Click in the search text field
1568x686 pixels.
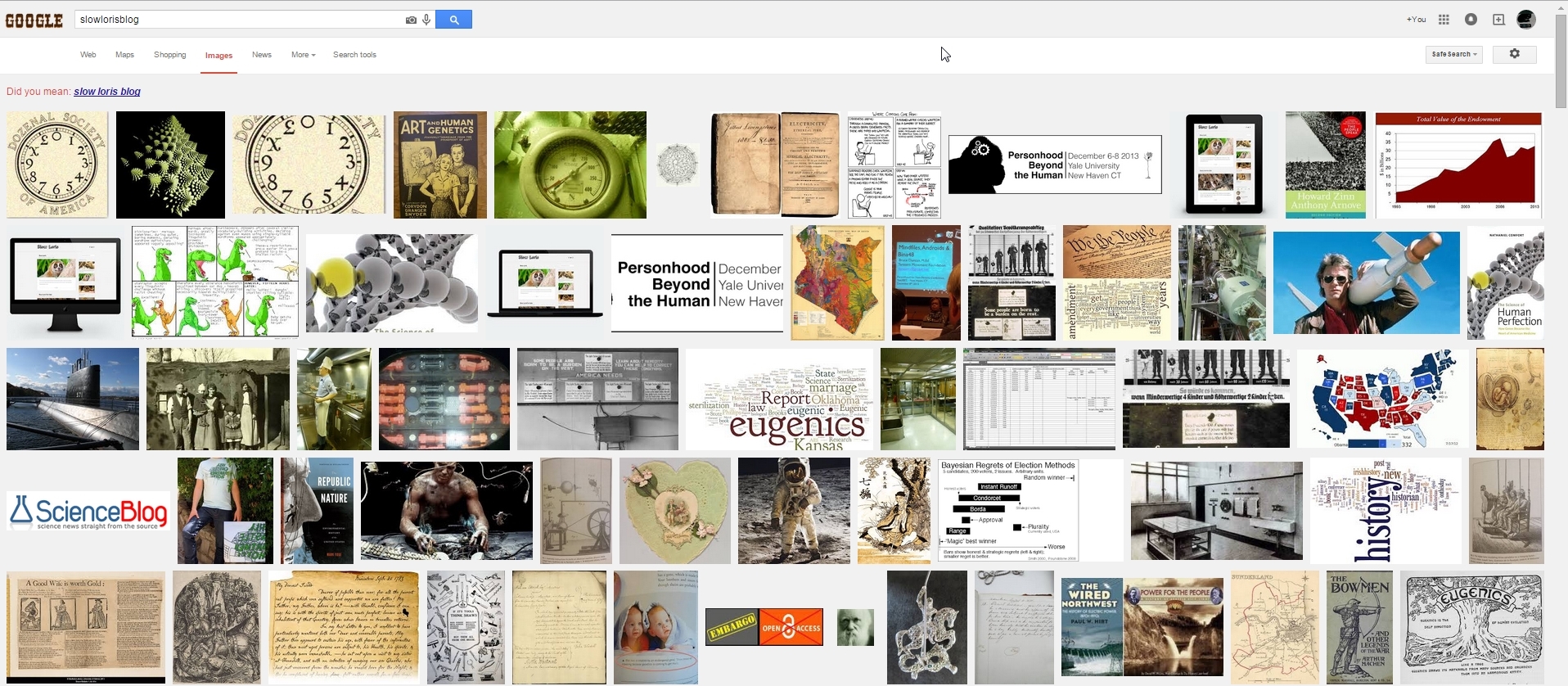coord(237,20)
